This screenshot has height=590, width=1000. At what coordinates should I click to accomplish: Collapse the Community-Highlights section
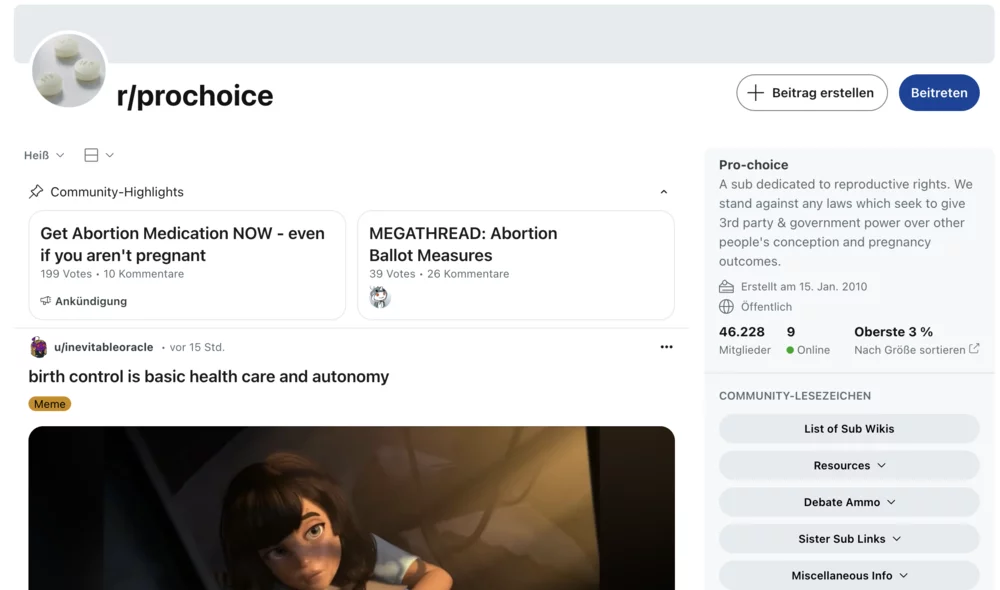tap(663, 191)
